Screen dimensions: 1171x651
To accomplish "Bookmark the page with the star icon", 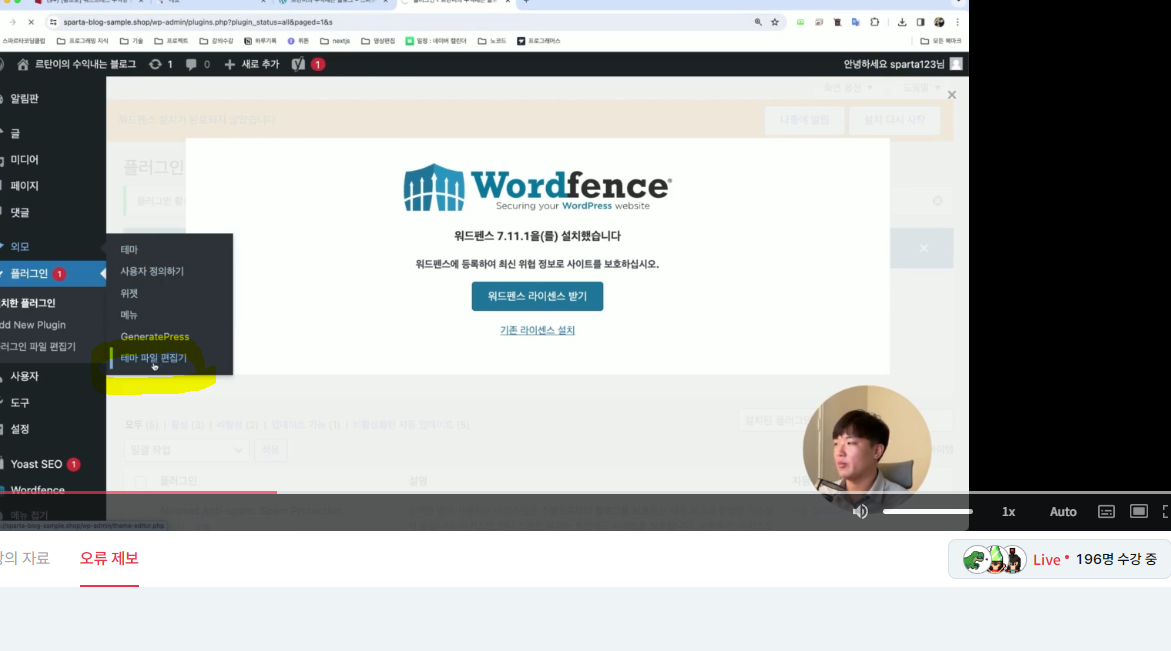I will tap(775, 22).
